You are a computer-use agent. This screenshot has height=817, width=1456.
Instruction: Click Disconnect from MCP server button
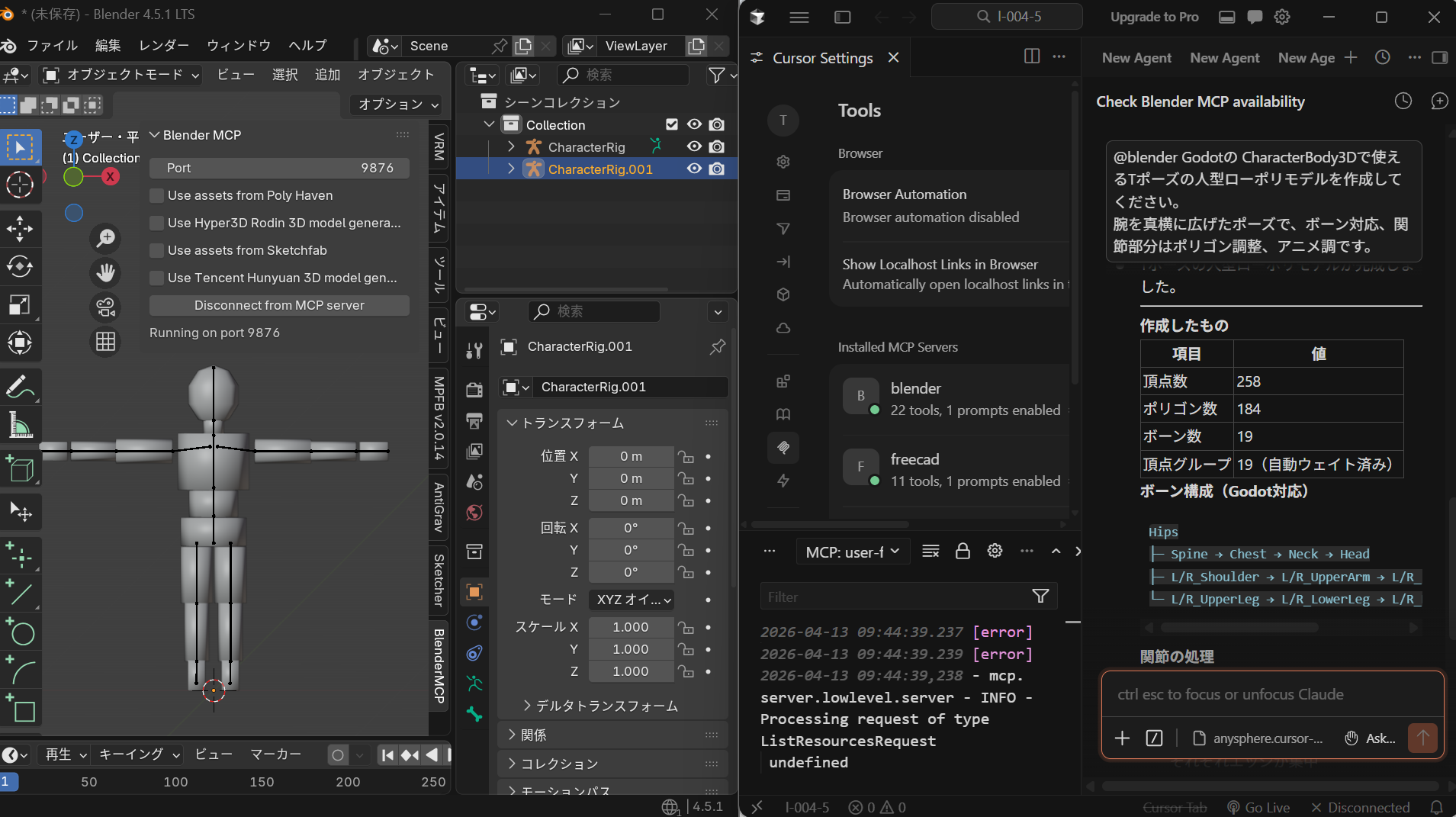[x=279, y=305]
